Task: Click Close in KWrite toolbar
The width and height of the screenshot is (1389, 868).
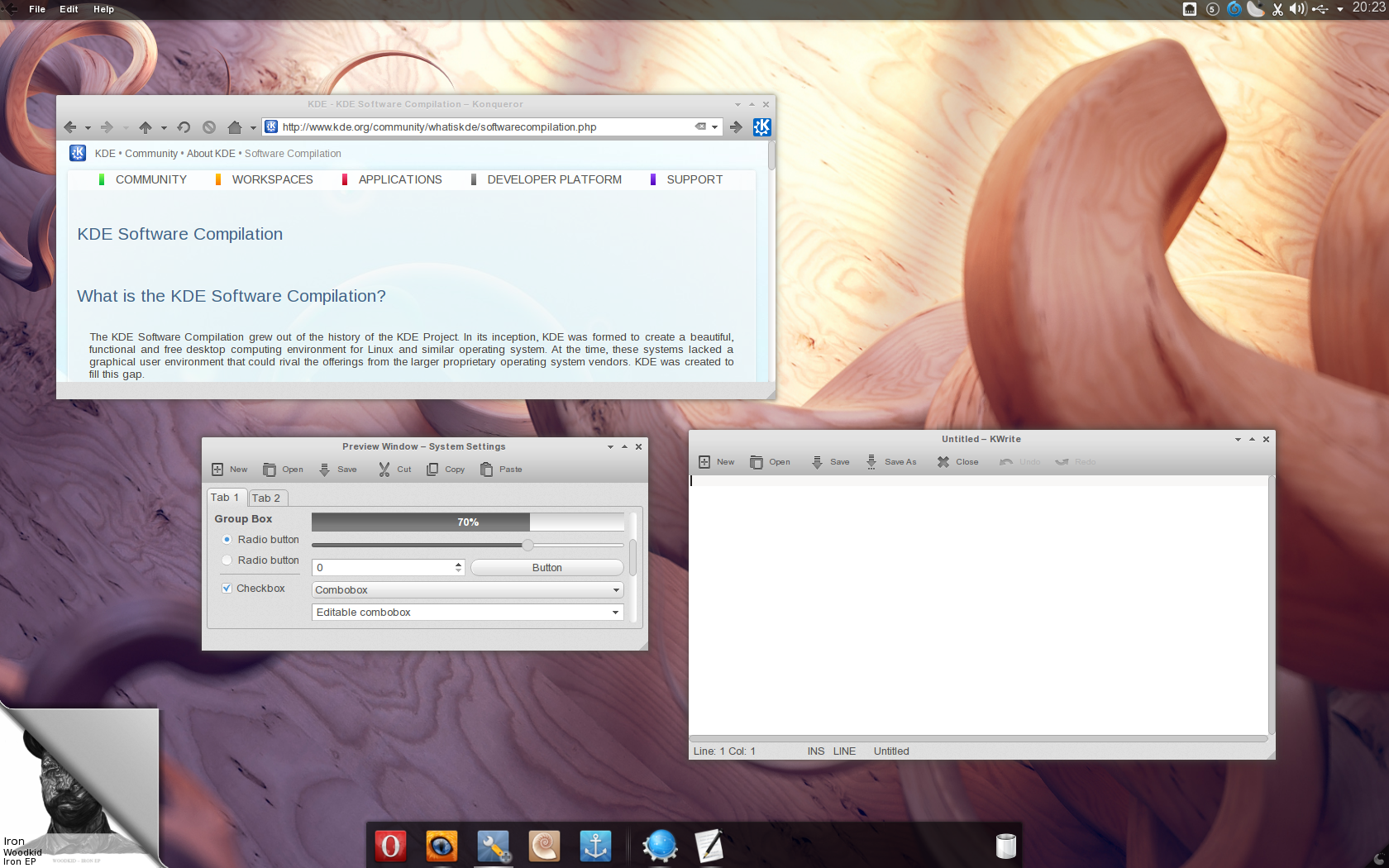Action: point(957,462)
